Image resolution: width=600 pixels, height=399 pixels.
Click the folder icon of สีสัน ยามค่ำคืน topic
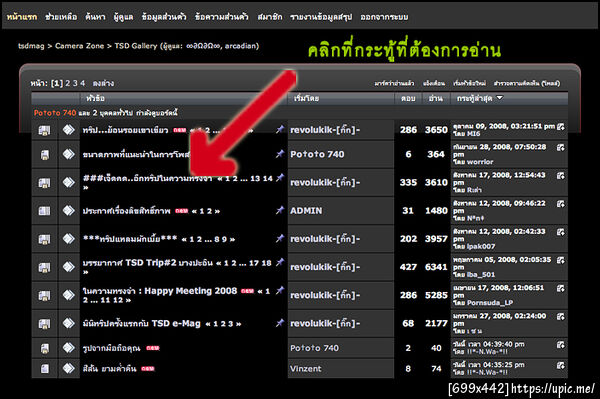[x=44, y=369]
